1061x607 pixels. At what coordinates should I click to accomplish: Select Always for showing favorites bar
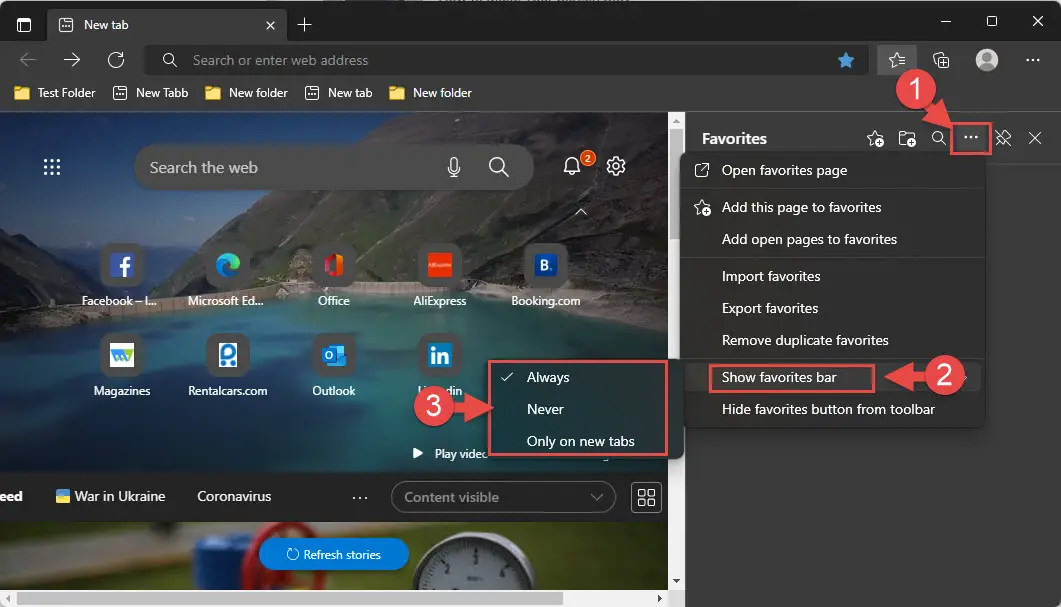pos(579,378)
